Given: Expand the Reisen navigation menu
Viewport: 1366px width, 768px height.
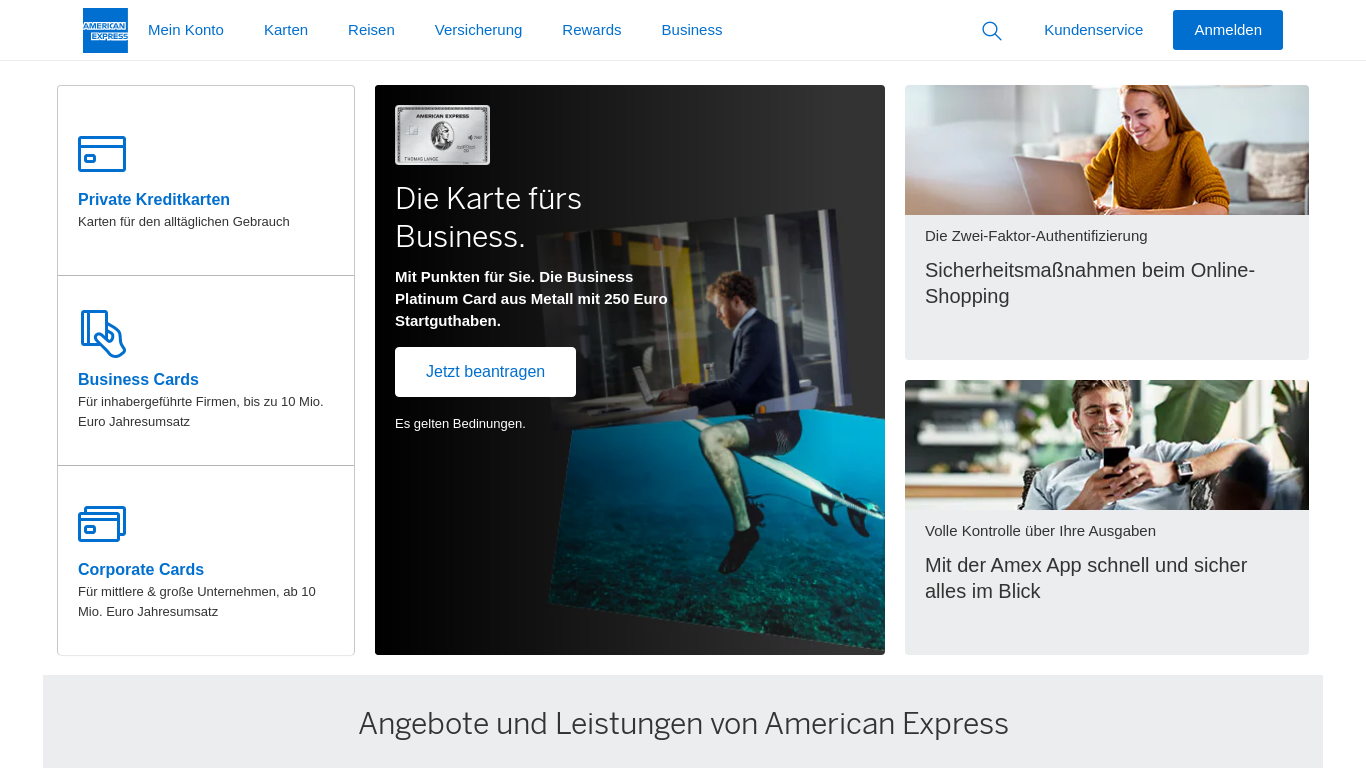Looking at the screenshot, I should pyautogui.click(x=371, y=30).
